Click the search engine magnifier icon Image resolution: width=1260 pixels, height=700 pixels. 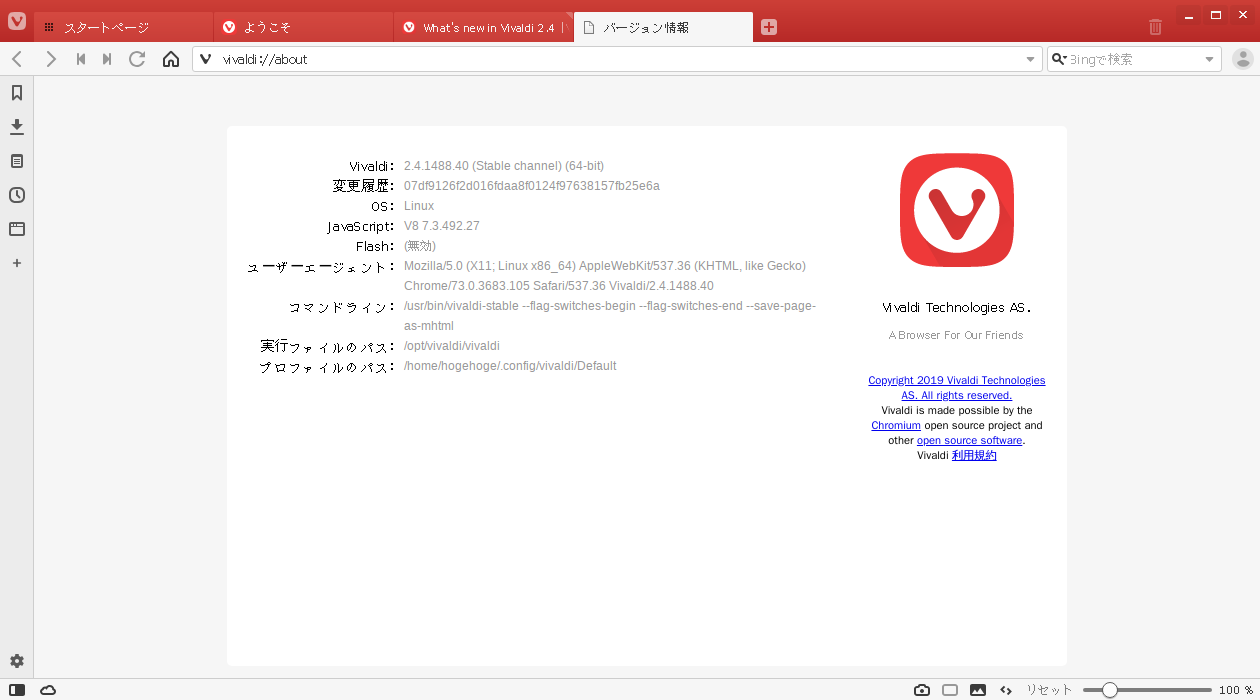tap(1058, 59)
